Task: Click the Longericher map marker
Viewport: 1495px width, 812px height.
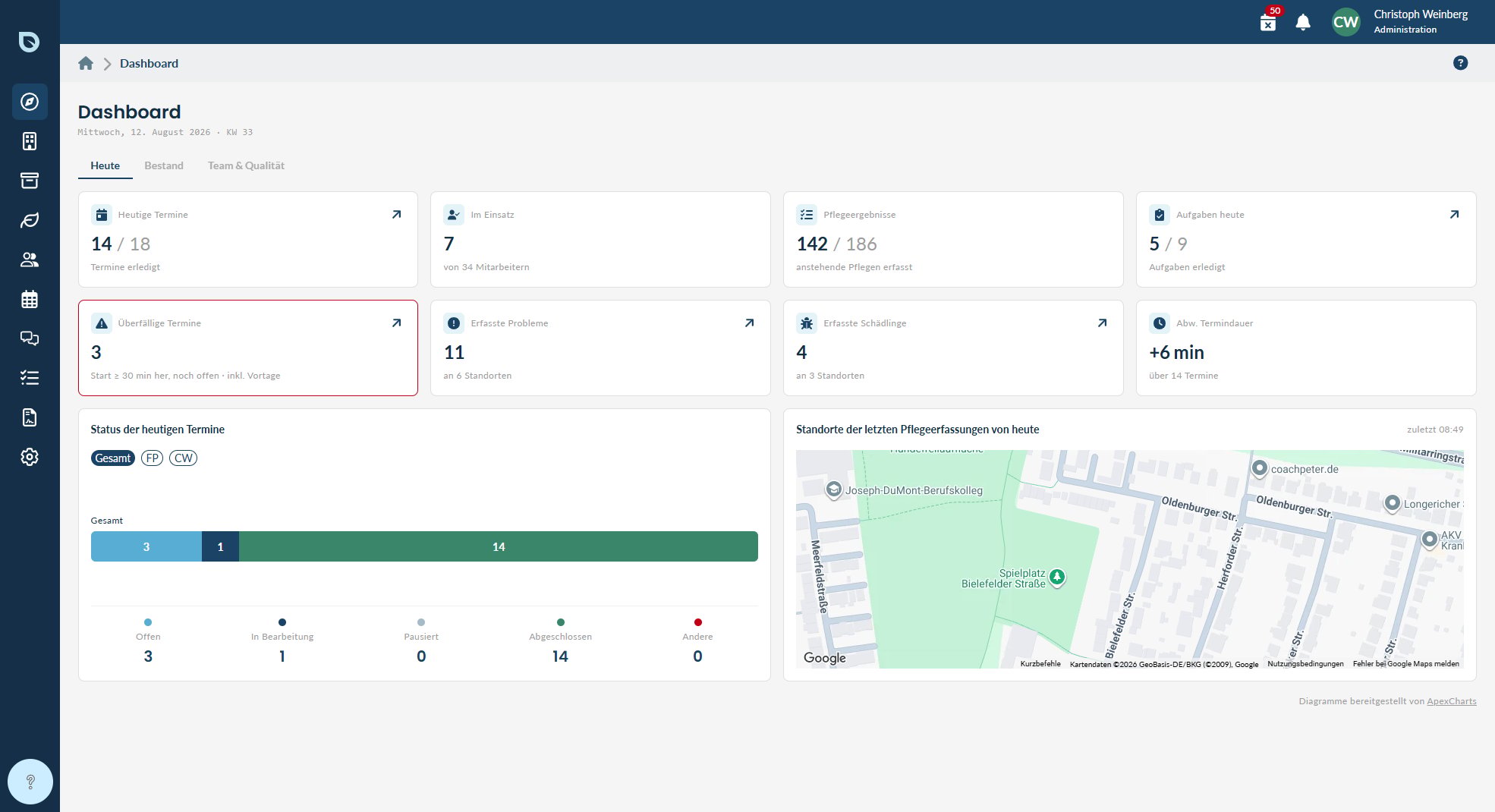Action: click(x=1392, y=502)
